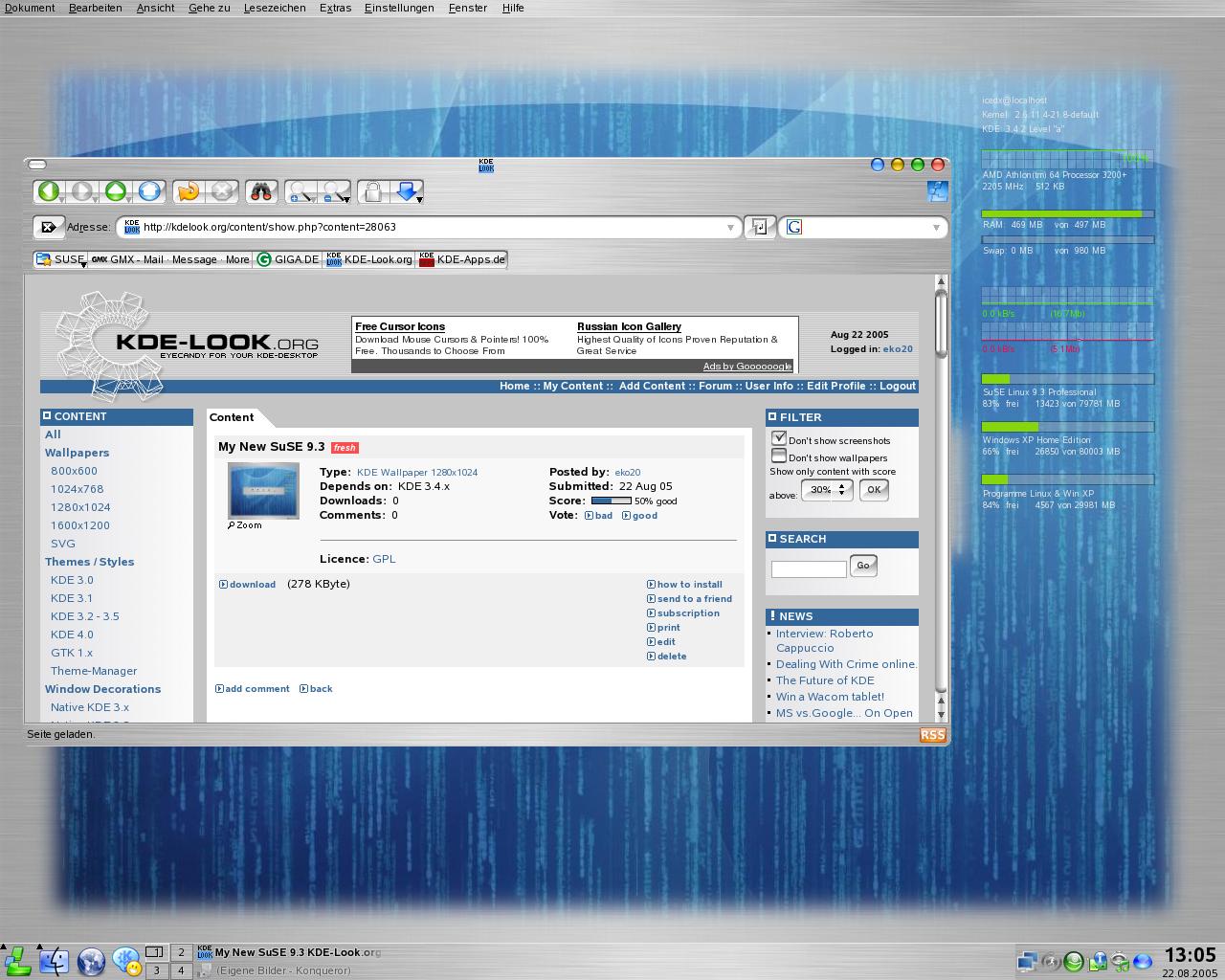Expand the Google search bar dropdown
Viewport: 1225px width, 980px height.
click(x=936, y=228)
